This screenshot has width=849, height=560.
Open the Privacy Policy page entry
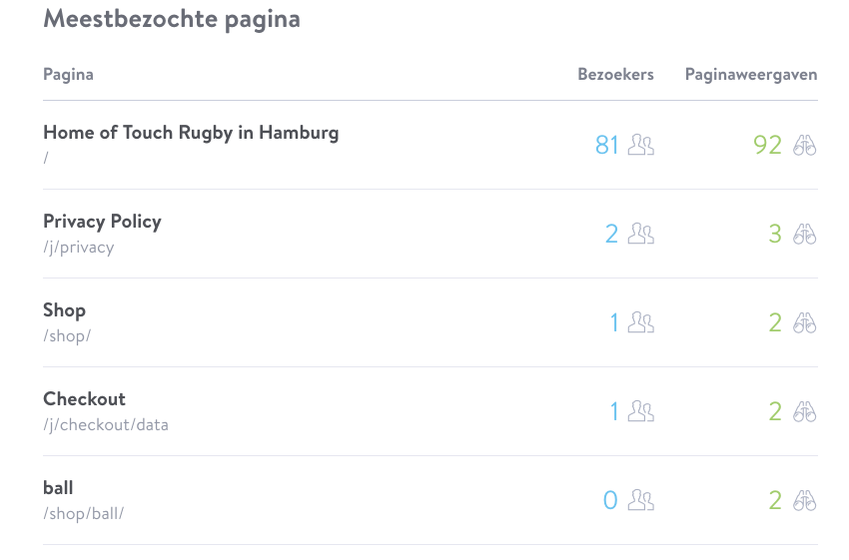102,222
